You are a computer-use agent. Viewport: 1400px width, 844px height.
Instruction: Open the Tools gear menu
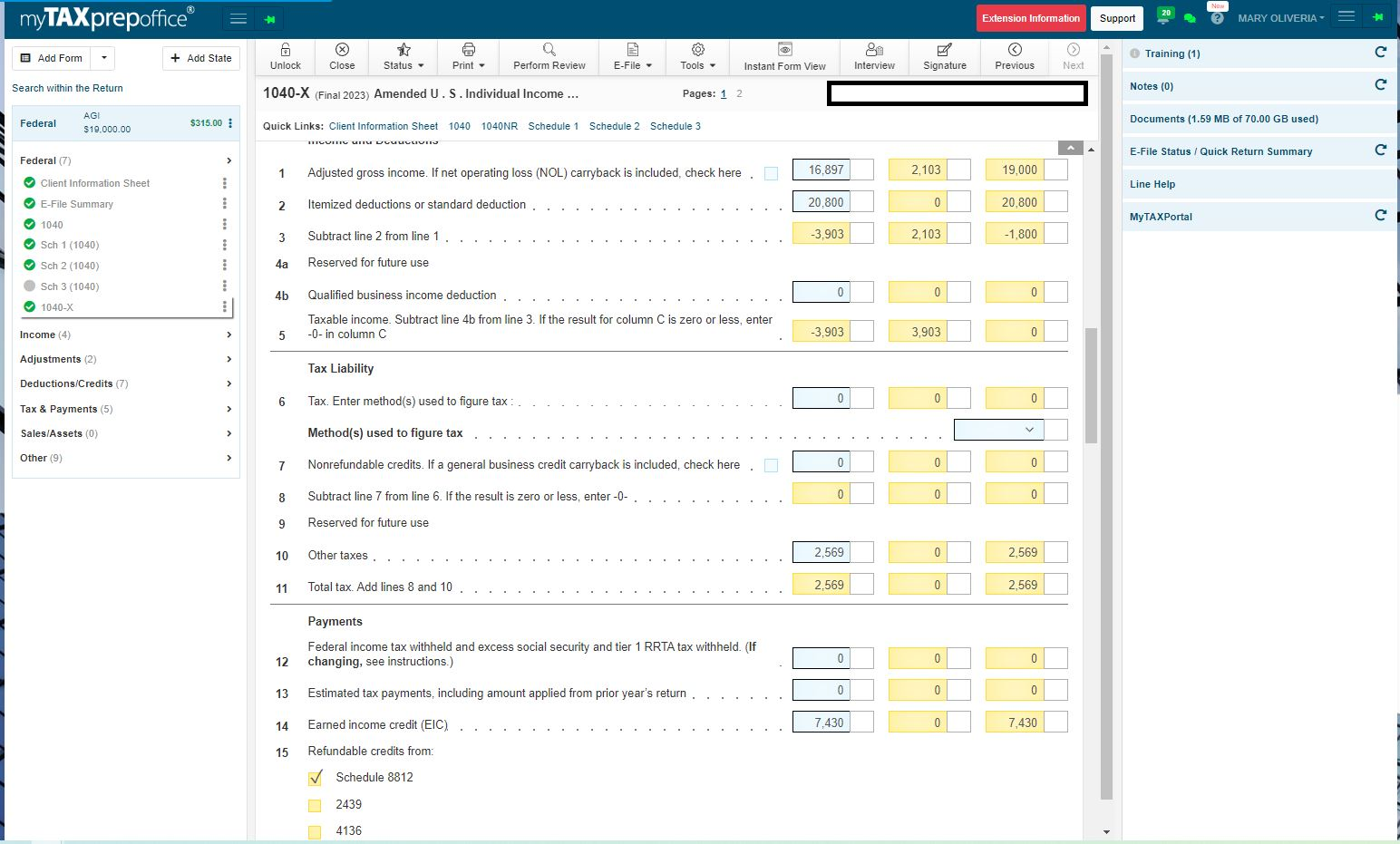point(697,56)
